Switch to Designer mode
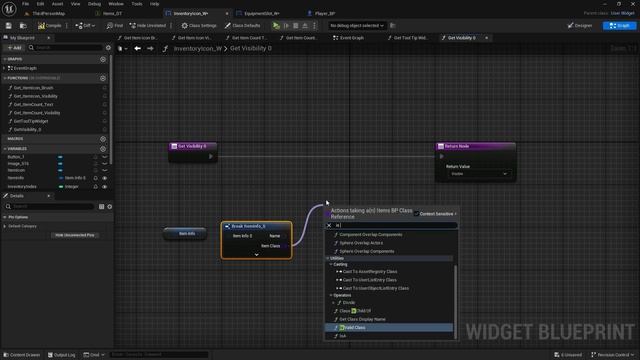The image size is (640, 360). coord(580,26)
